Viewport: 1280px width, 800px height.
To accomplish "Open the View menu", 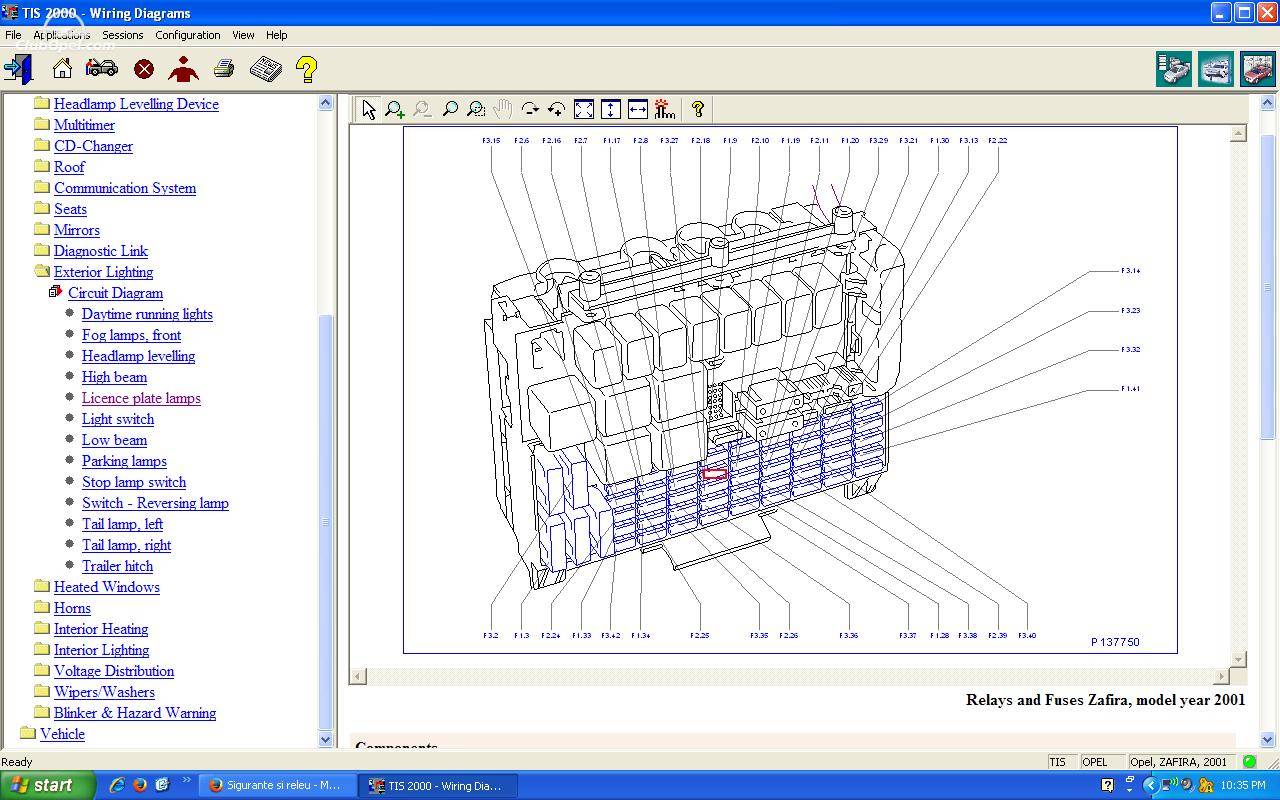I will (x=243, y=35).
